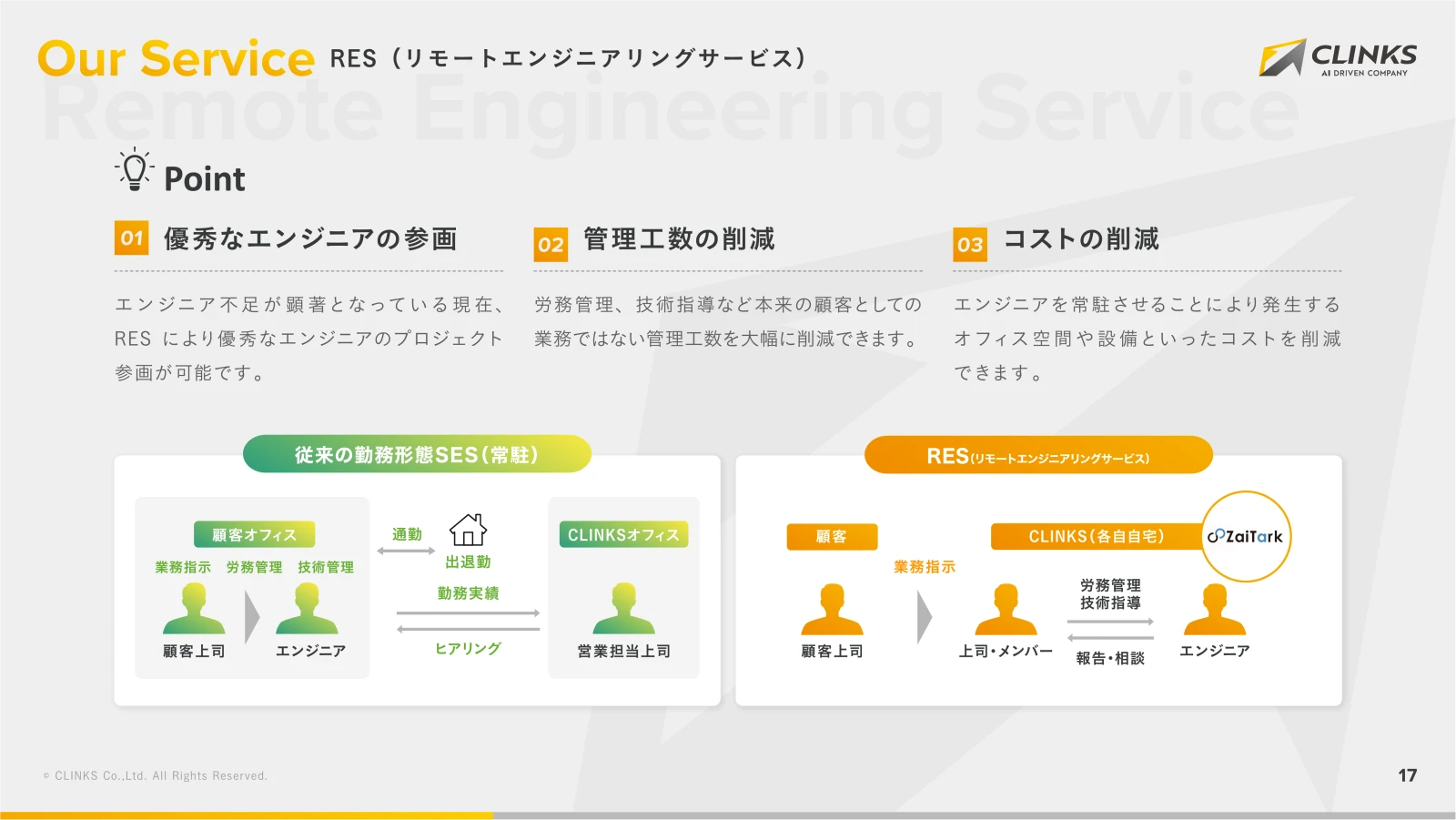Click the 報告・相談 label
Image resolution: width=1456 pixels, height=820 pixels.
(1110, 658)
